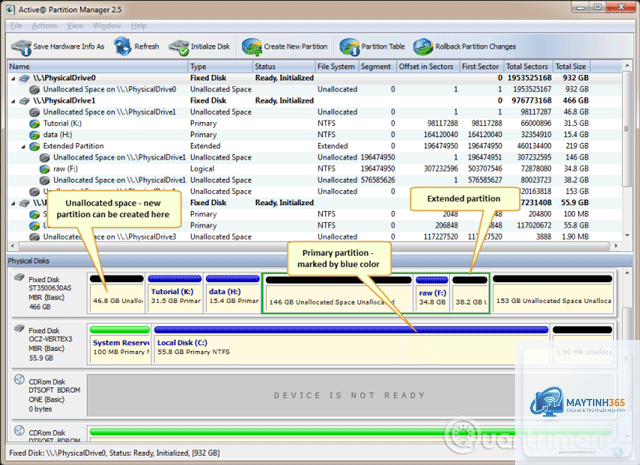Sort by the File System column header
The height and width of the screenshot is (465, 640).
tap(336, 66)
